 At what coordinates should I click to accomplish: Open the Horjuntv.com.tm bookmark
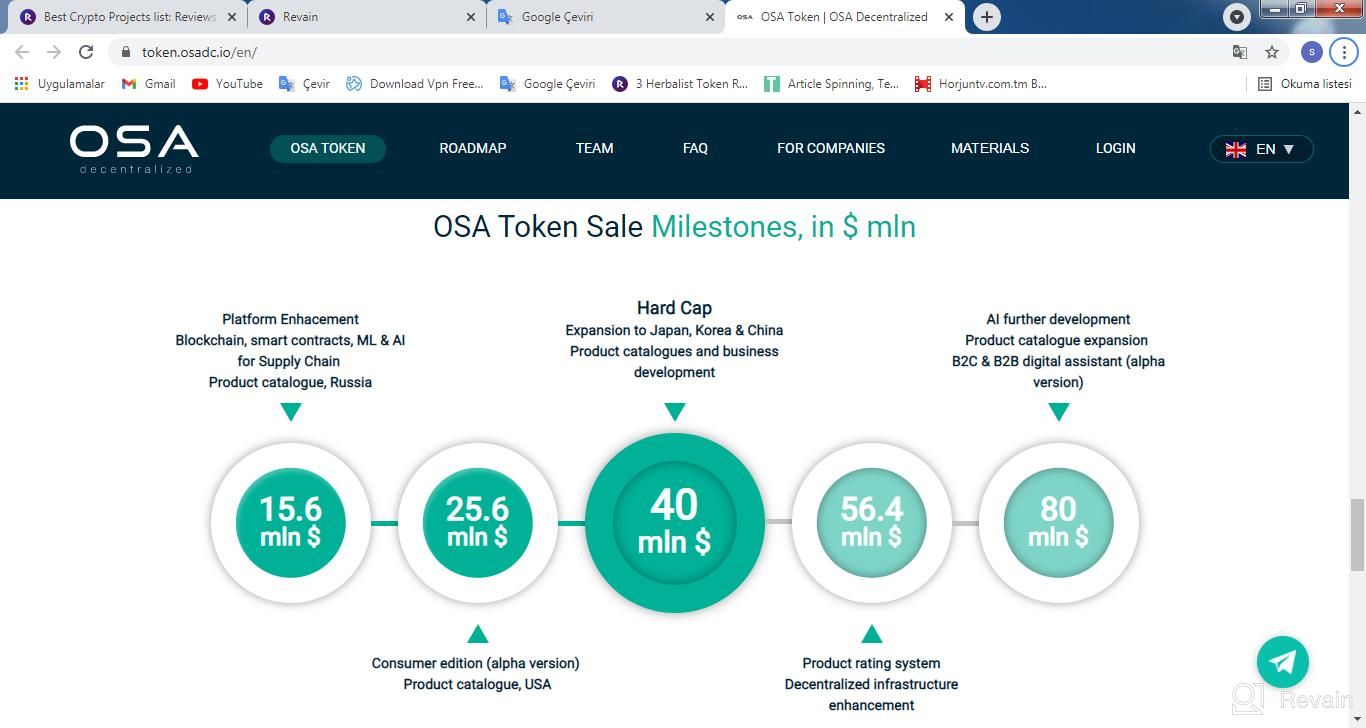980,84
